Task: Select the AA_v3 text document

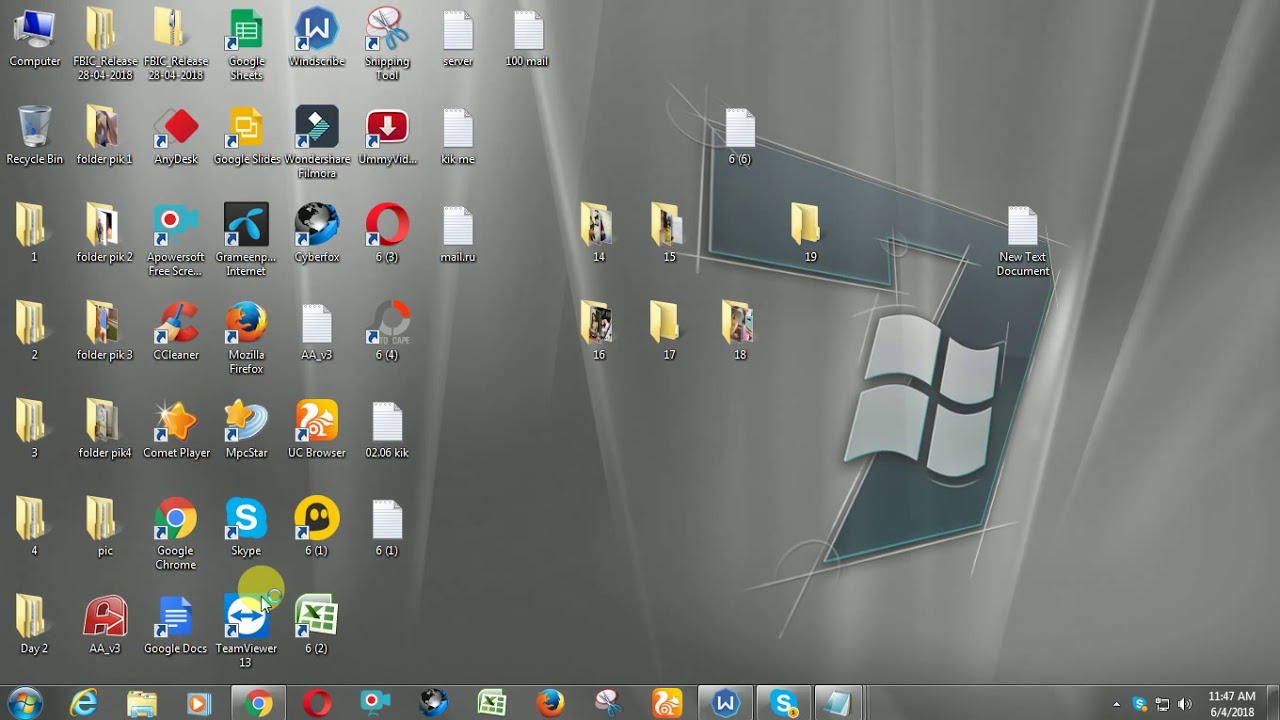Action: pyautogui.click(x=316, y=332)
